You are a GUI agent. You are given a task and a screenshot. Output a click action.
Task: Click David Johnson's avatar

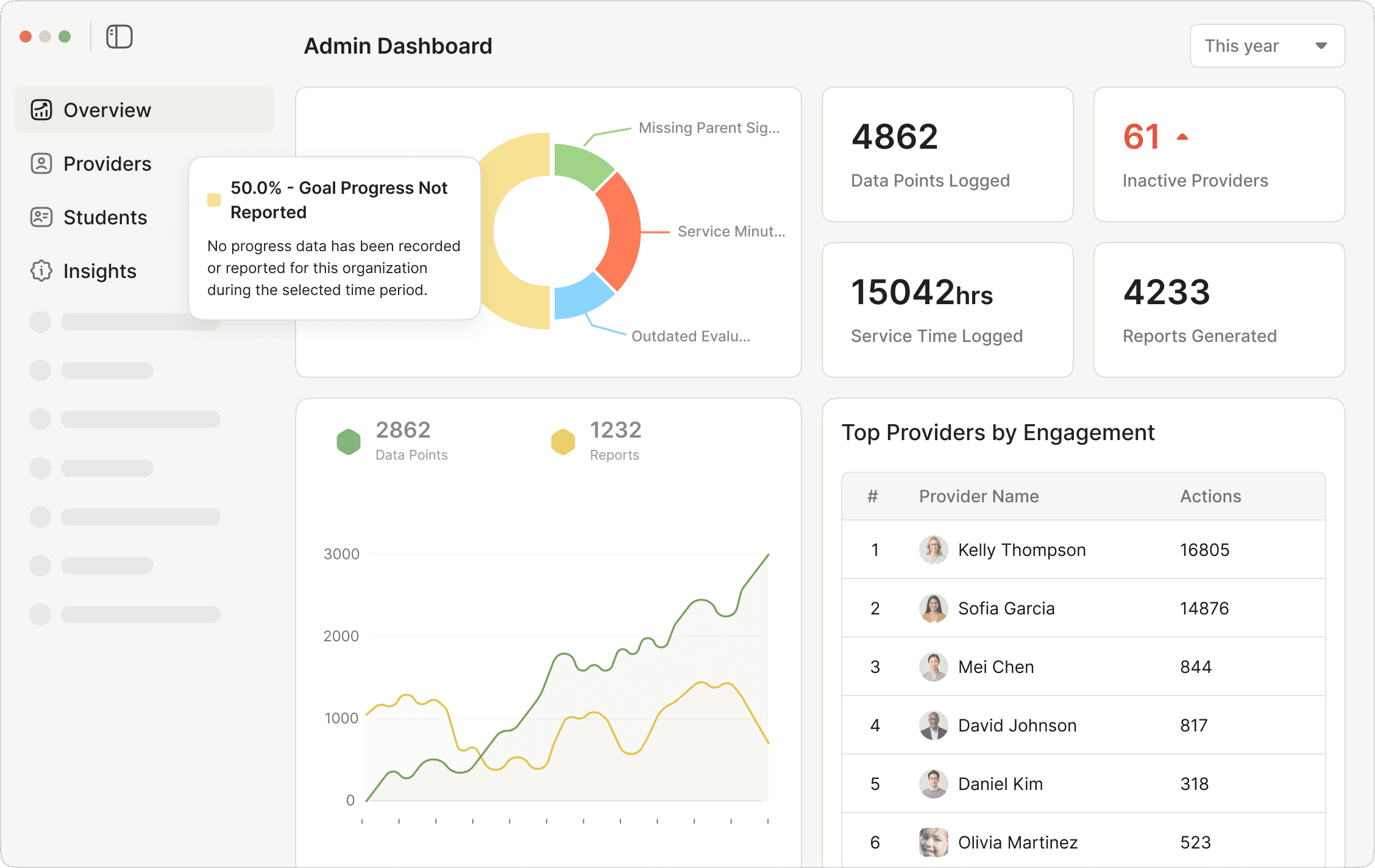pos(933,725)
